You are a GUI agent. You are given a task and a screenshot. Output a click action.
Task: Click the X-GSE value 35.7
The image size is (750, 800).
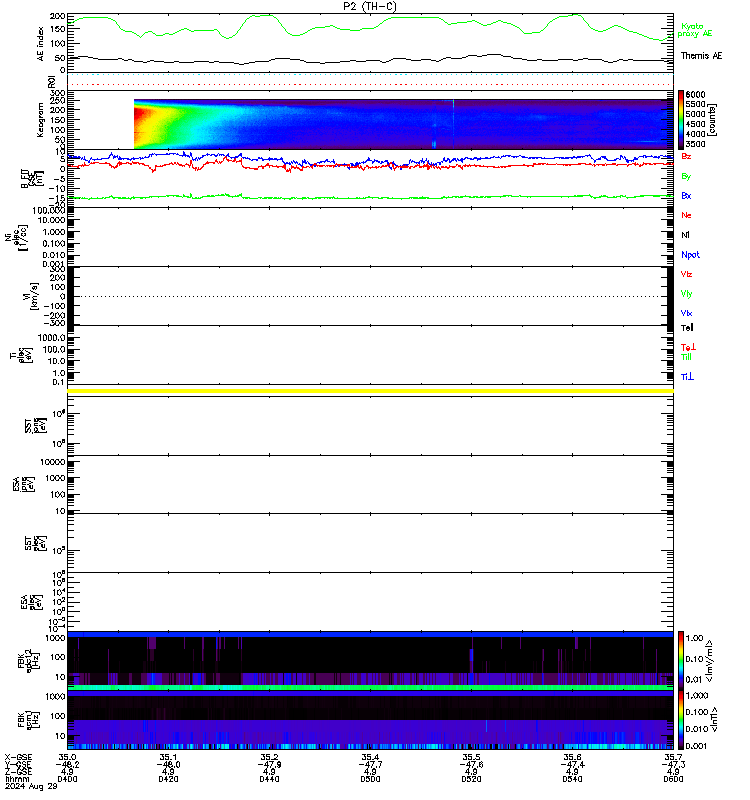673,757
